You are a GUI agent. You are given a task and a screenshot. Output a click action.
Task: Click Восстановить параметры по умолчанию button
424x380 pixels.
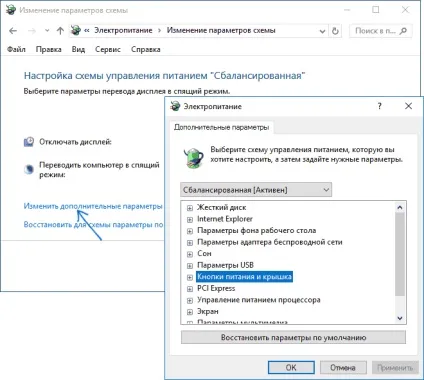pos(293,338)
